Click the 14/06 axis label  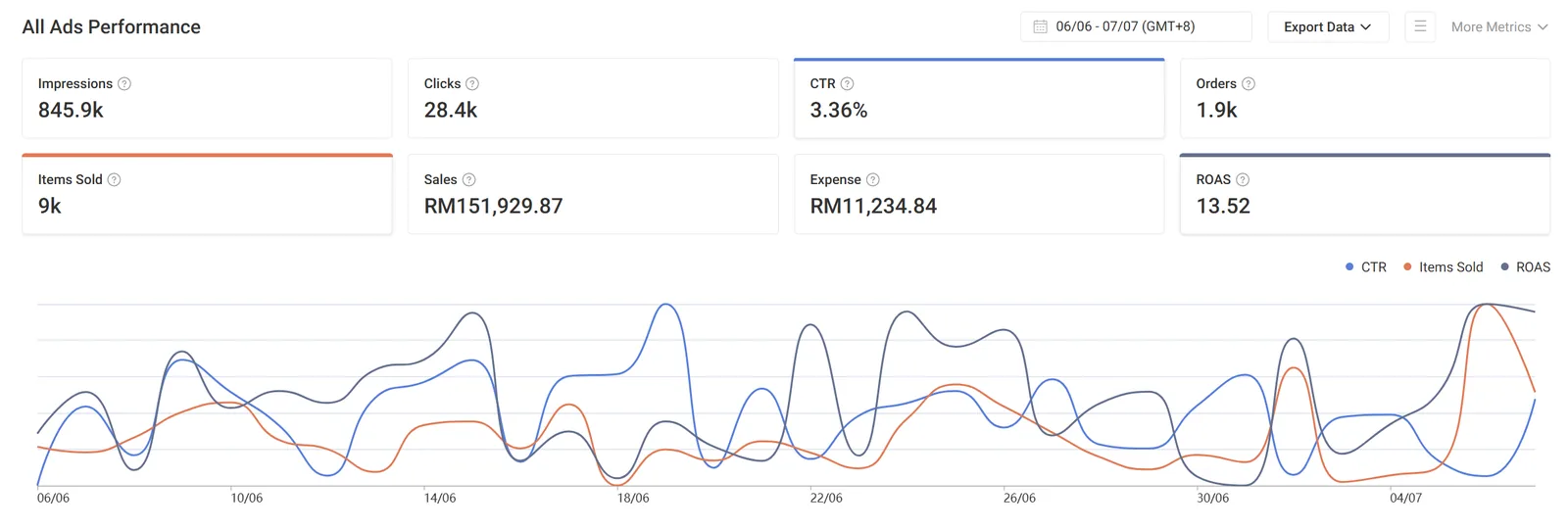click(440, 499)
